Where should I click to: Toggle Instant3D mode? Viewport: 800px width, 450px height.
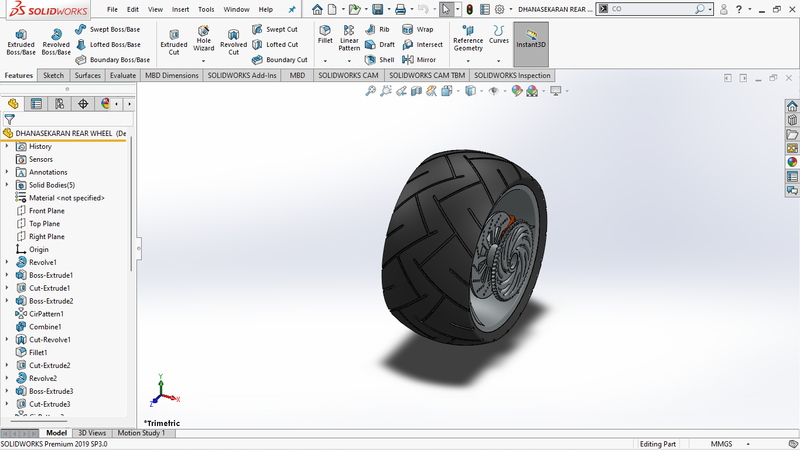(531, 40)
